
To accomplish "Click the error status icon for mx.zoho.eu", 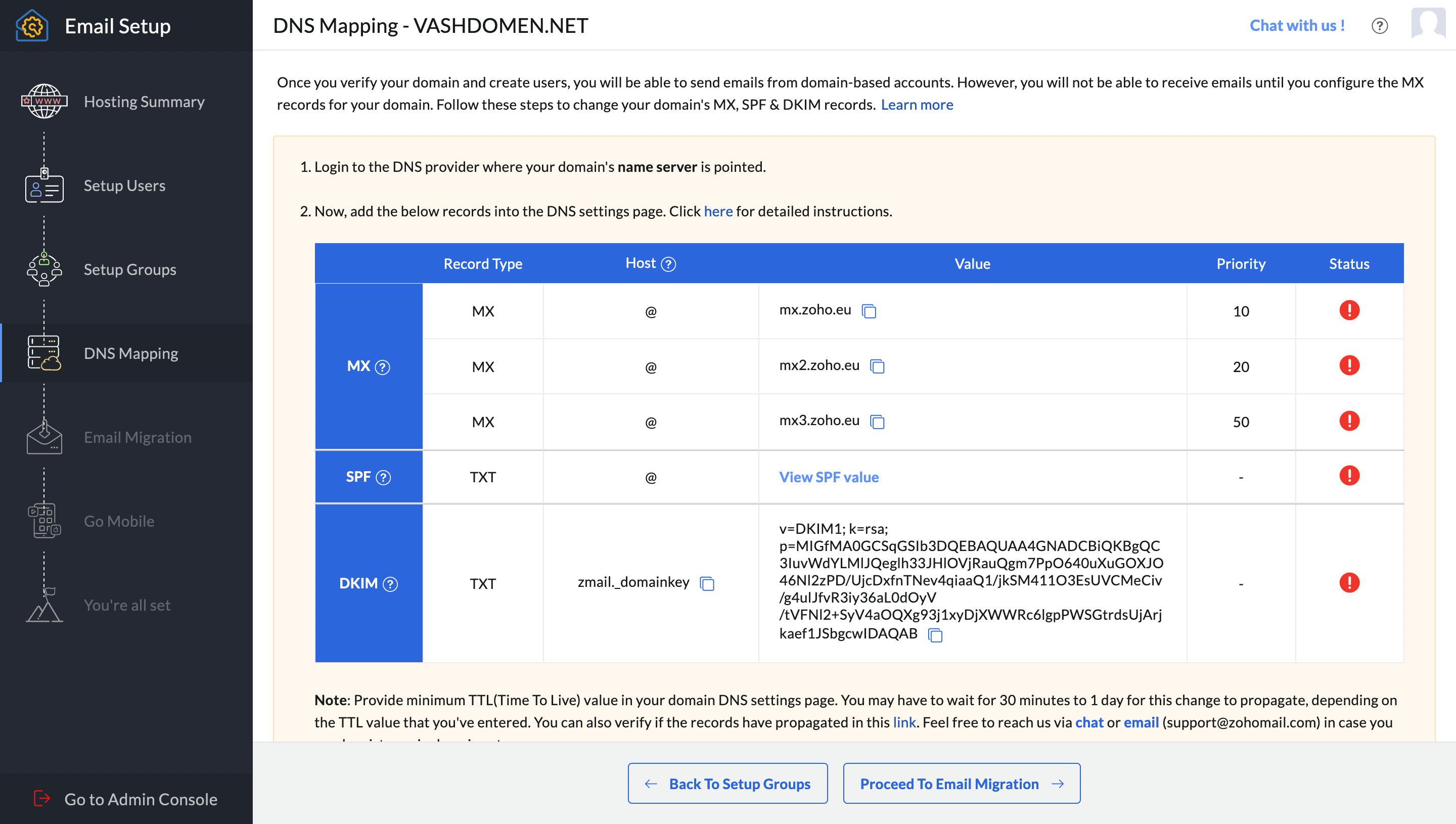I will [x=1349, y=310].
